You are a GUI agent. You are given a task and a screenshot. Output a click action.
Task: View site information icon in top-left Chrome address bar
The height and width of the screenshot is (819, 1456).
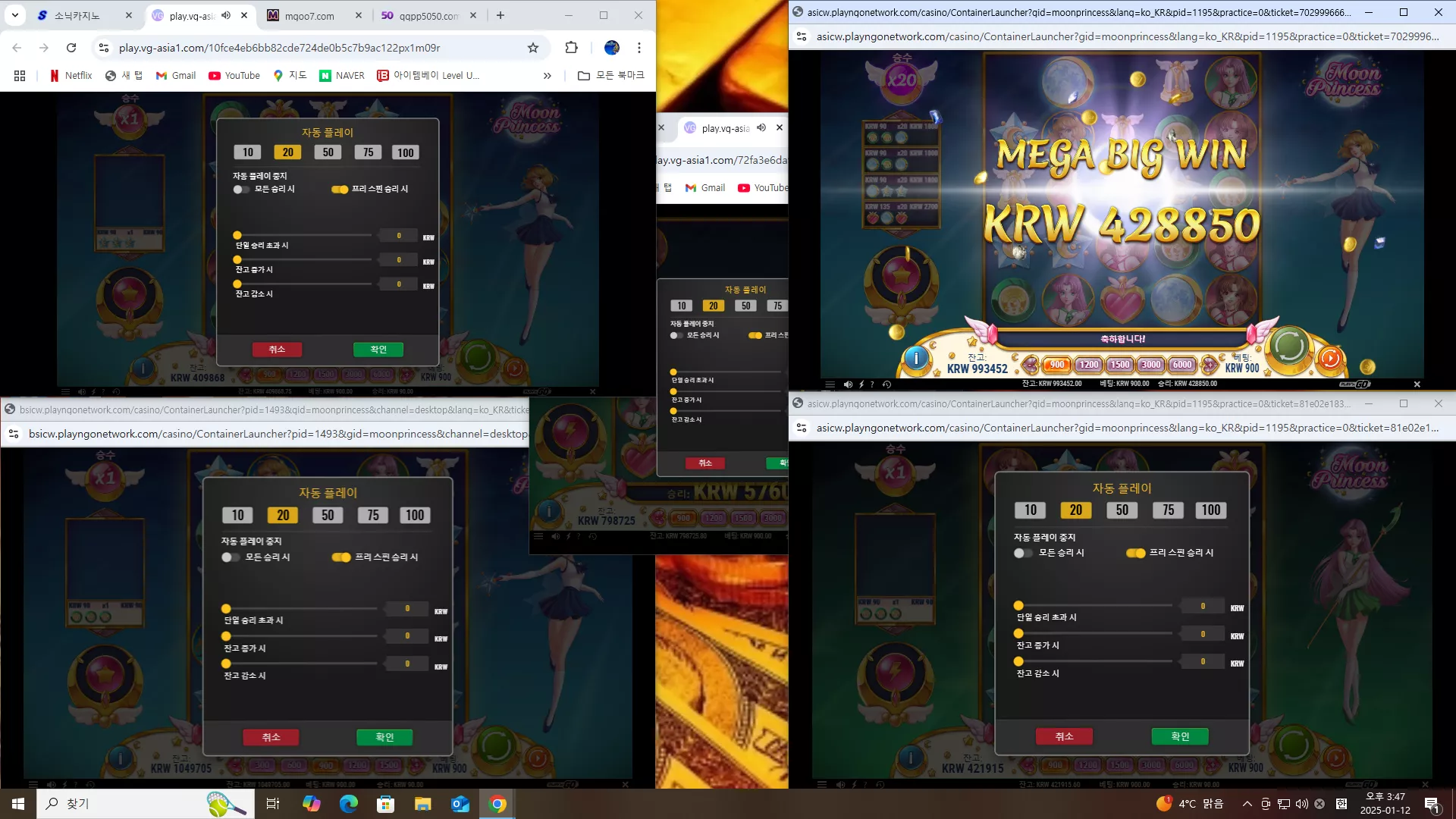click(x=104, y=48)
